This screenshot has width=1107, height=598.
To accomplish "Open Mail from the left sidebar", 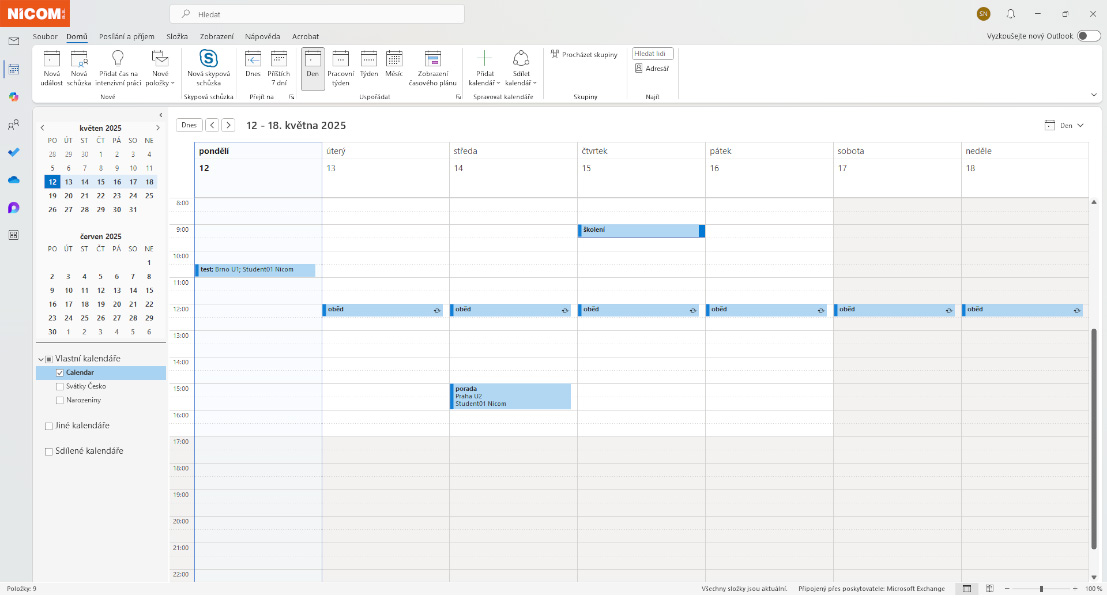I will pos(14,41).
